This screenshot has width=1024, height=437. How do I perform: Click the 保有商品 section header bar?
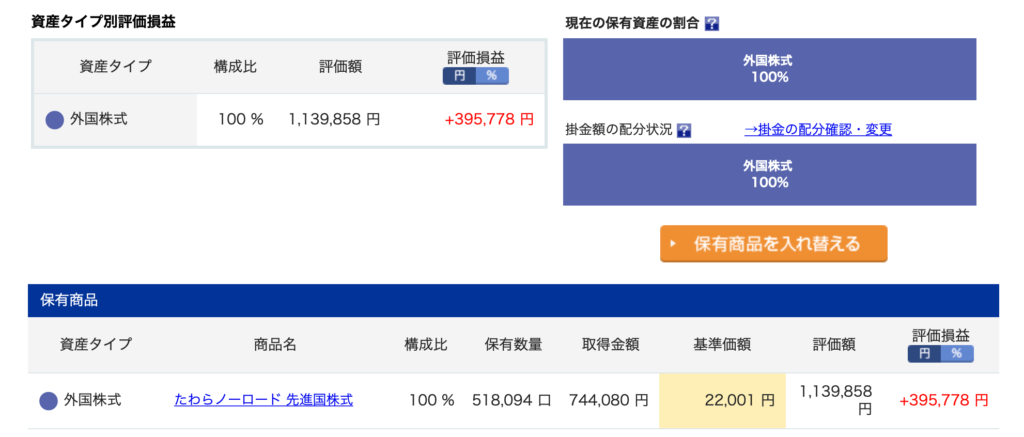pos(513,300)
